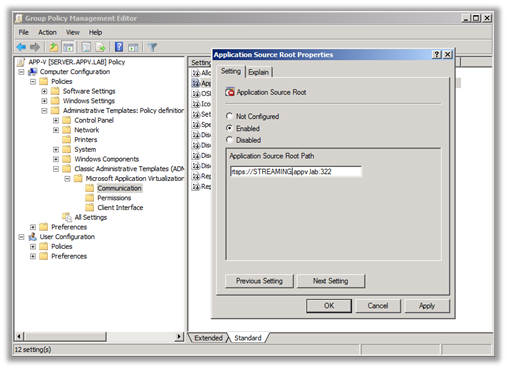Go back with the blue arrow icon

click(x=21, y=47)
